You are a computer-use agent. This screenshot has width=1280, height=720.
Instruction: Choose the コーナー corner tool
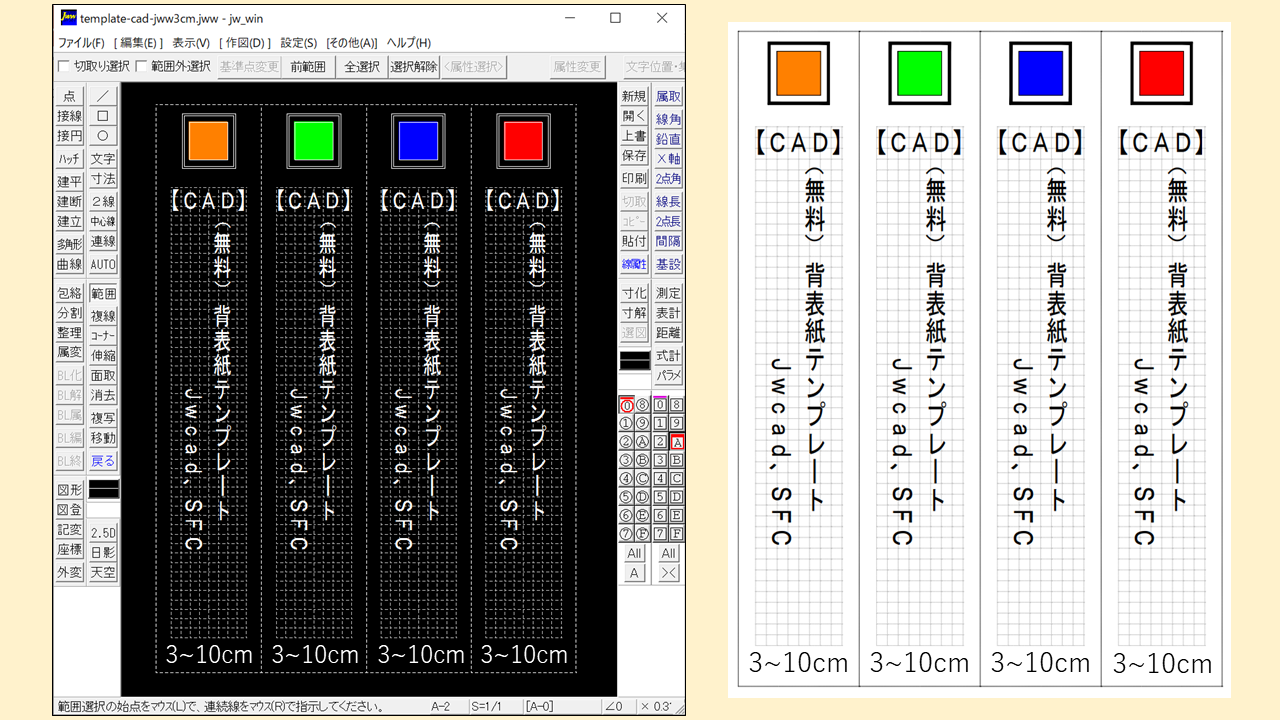[x=103, y=335]
